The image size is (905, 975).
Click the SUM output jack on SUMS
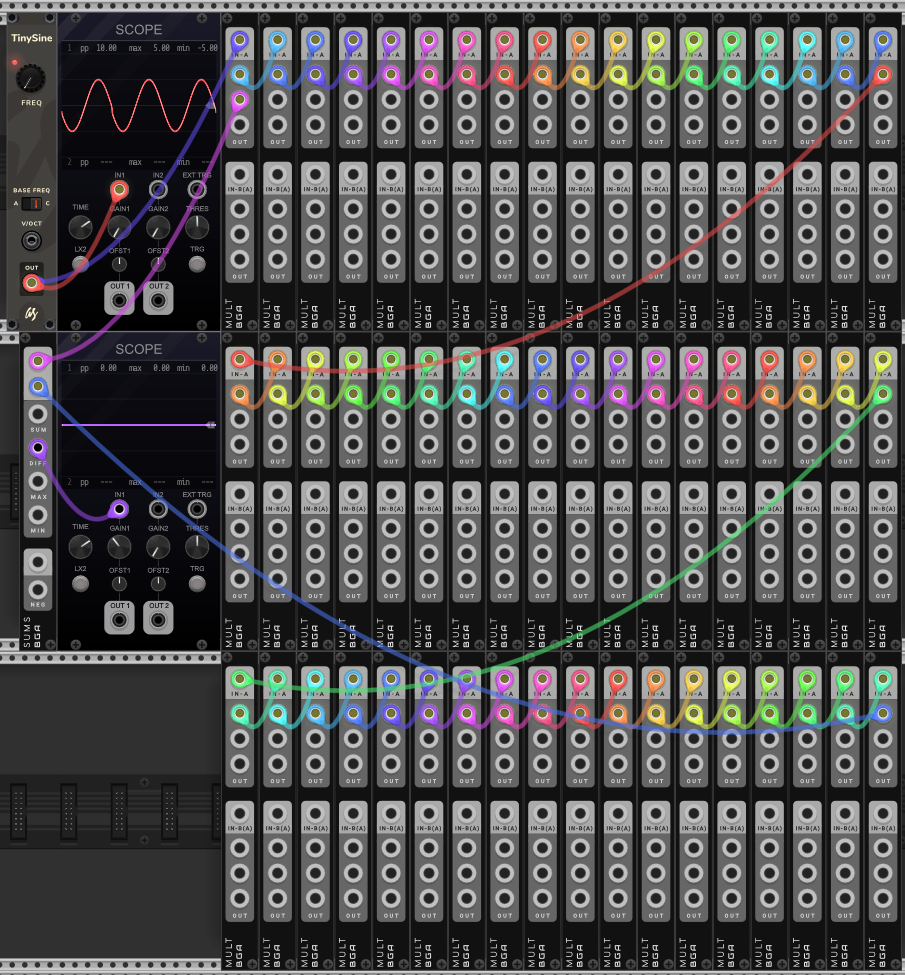pos(38,414)
